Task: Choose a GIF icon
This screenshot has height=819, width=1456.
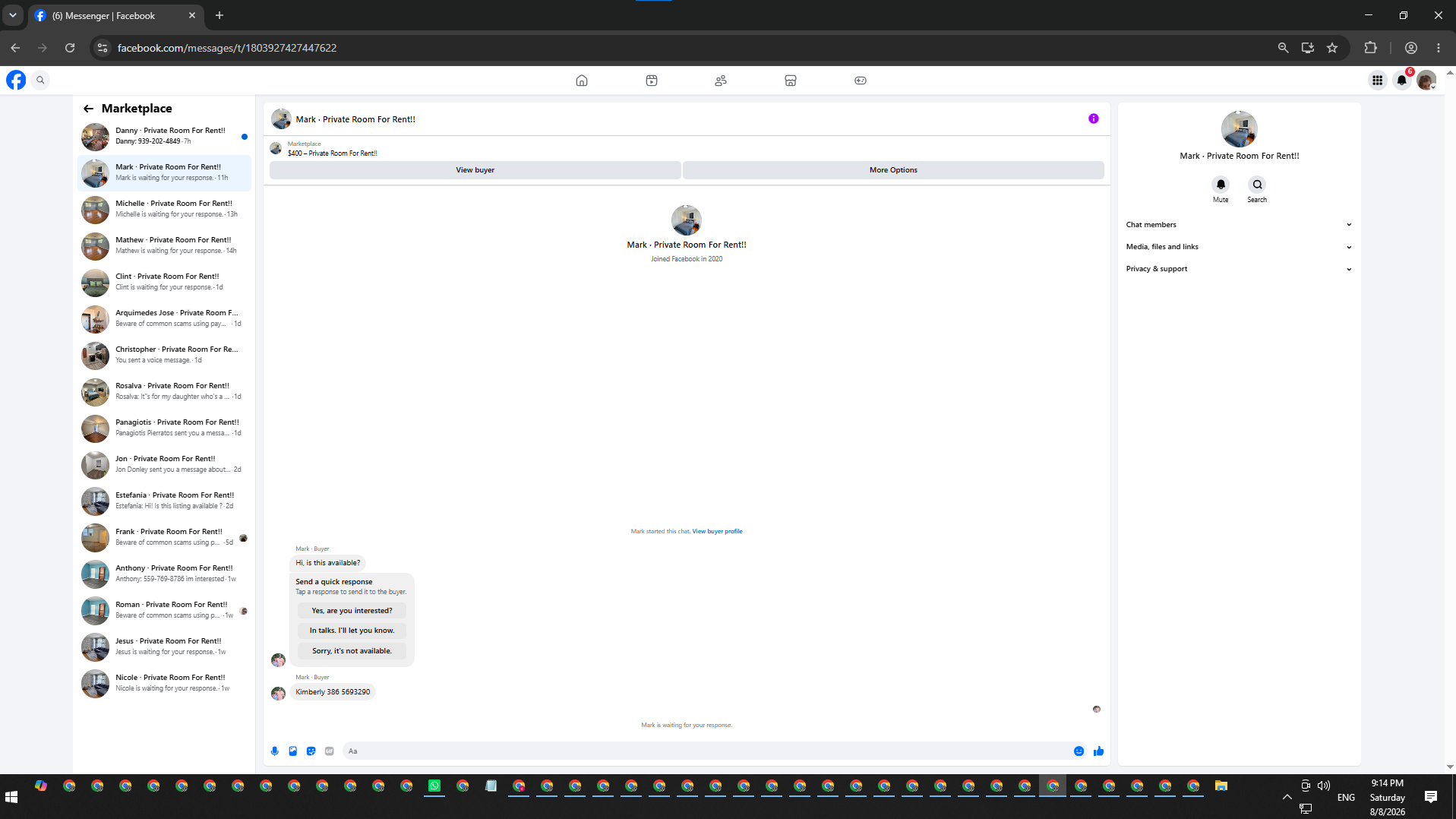Action: 330,751
